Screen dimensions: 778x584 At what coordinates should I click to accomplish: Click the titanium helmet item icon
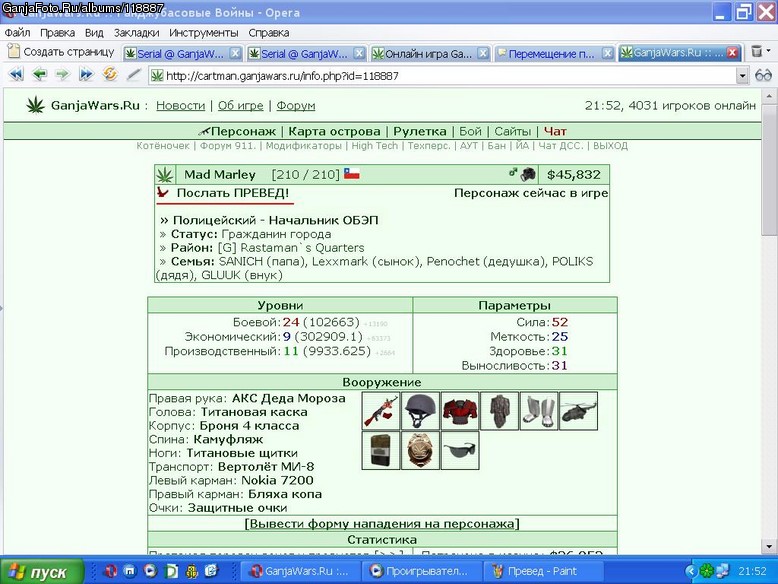pyautogui.click(x=420, y=411)
